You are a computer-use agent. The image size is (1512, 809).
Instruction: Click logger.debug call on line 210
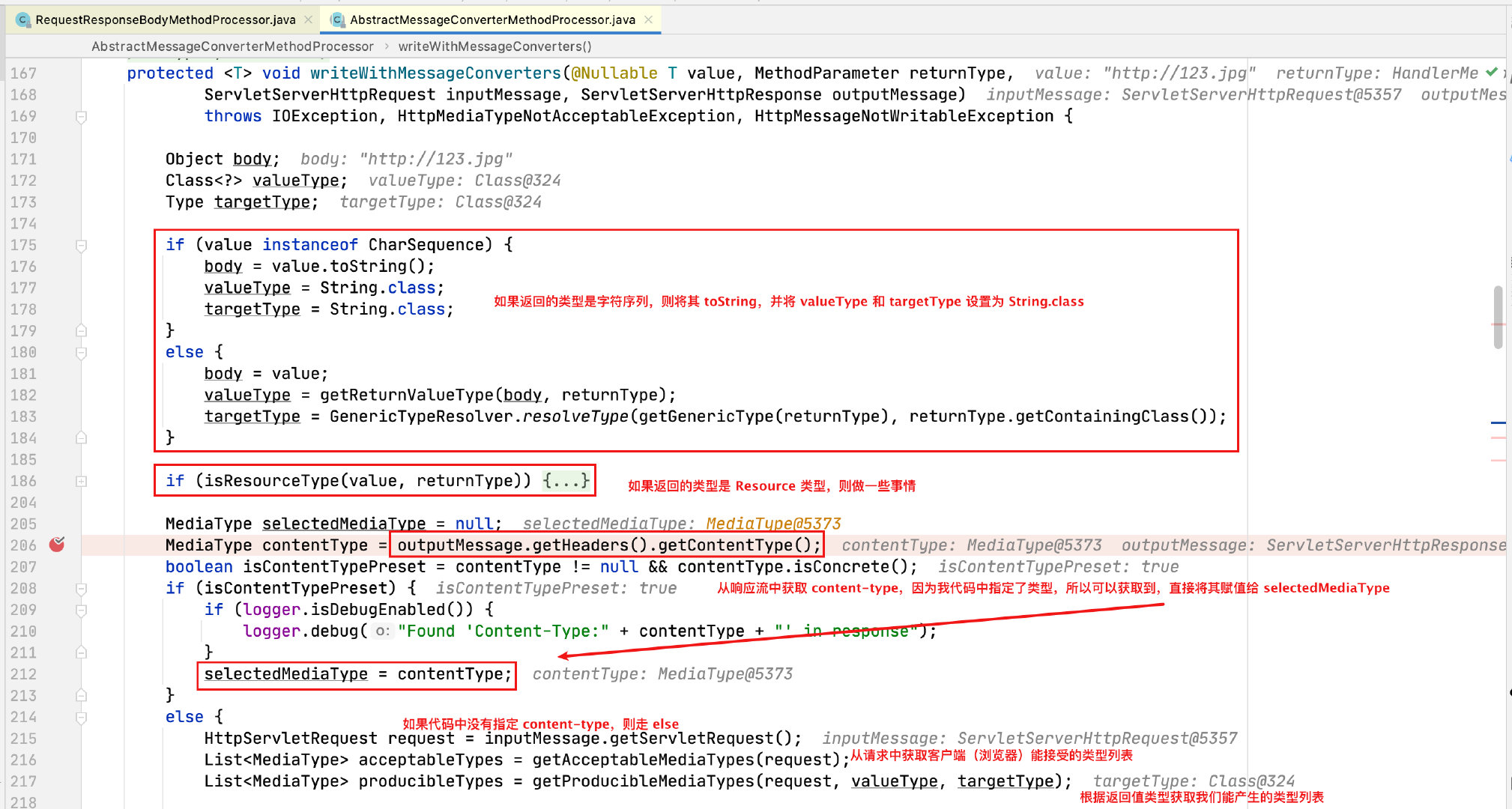tap(300, 631)
